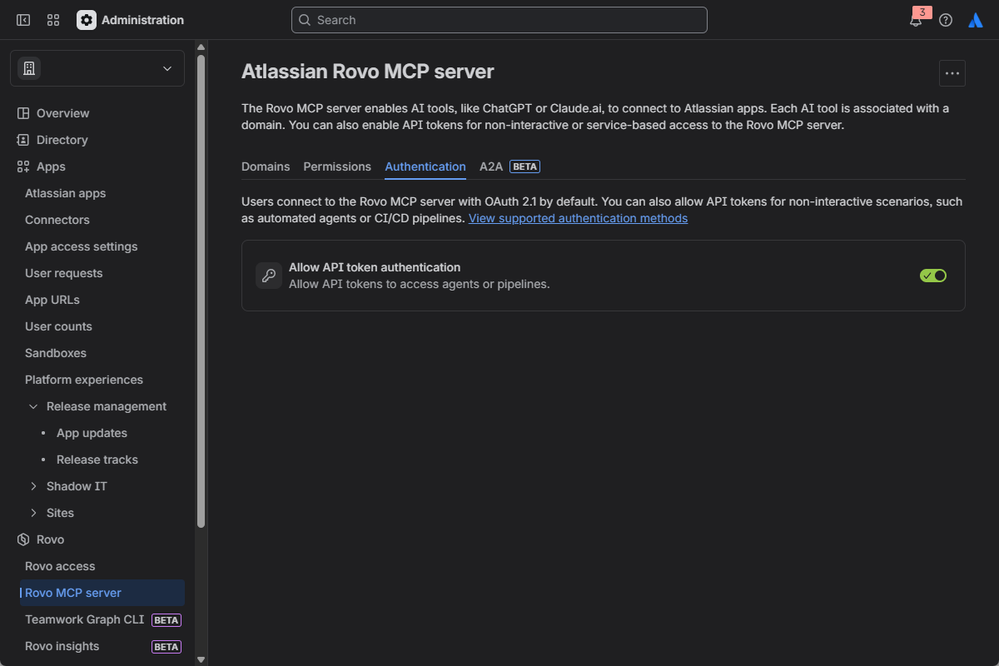999x666 pixels.
Task: Open the A2A beta tab
Action: pyautogui.click(x=510, y=166)
